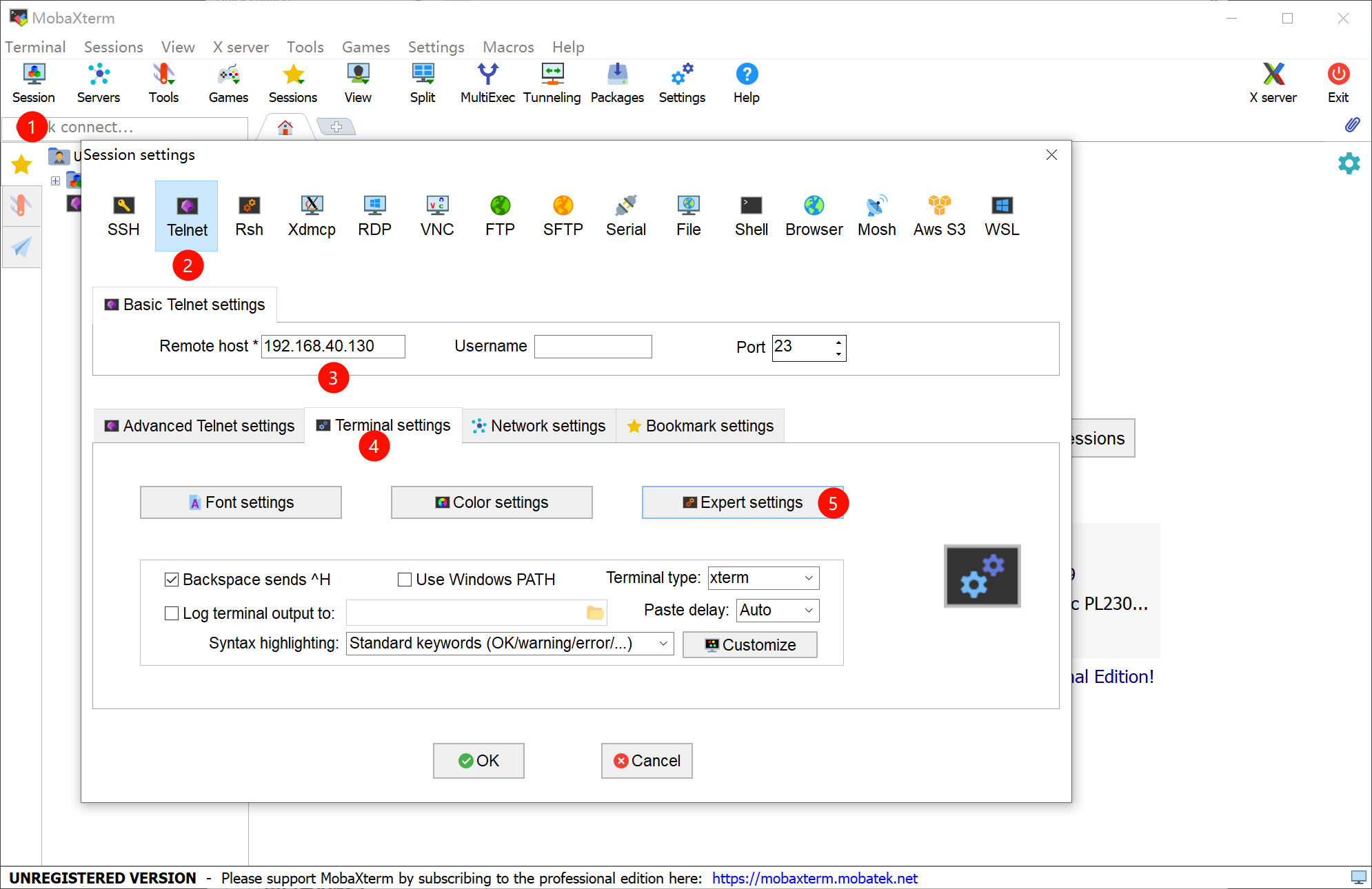The height and width of the screenshot is (889, 1372).
Task: Choose the Serial session type
Action: coord(625,216)
